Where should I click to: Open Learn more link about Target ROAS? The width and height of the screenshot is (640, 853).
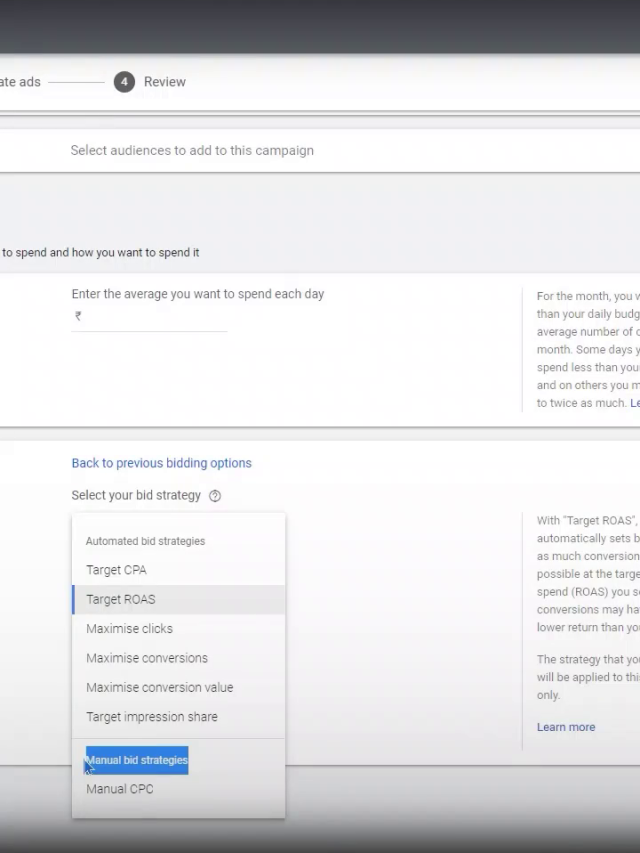point(565,727)
